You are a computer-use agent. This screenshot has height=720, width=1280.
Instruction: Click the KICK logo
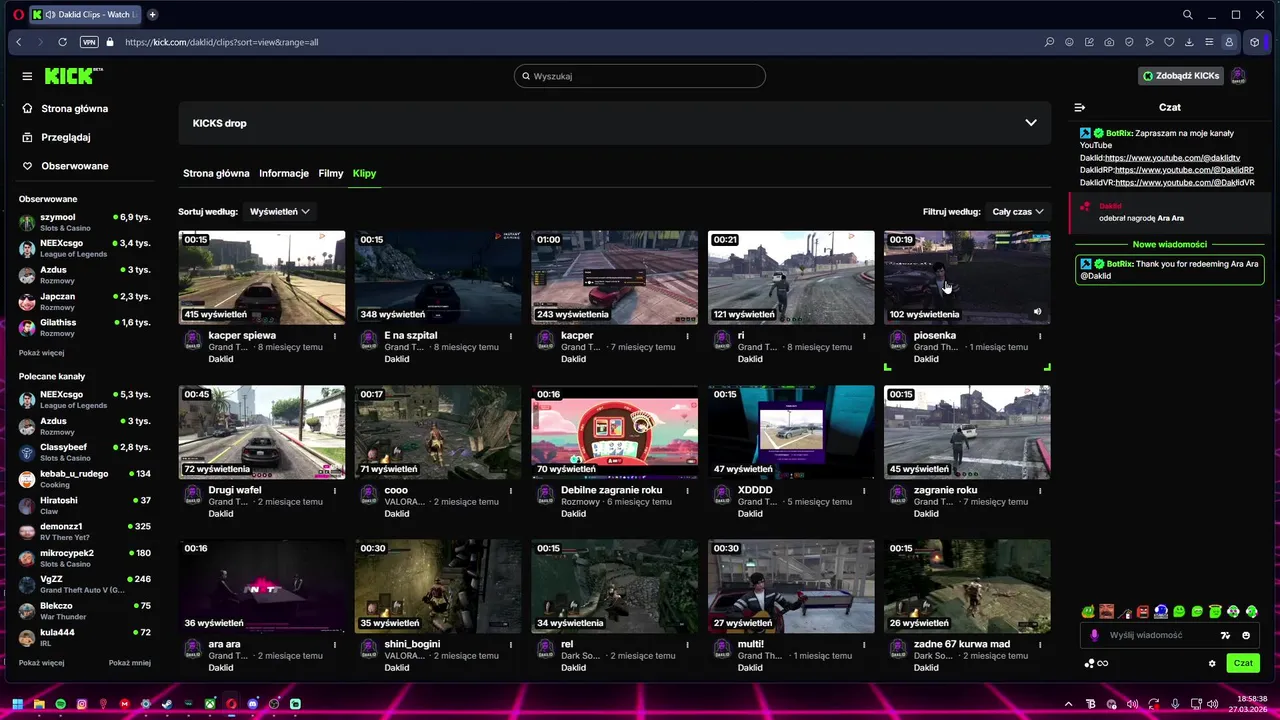coord(74,76)
